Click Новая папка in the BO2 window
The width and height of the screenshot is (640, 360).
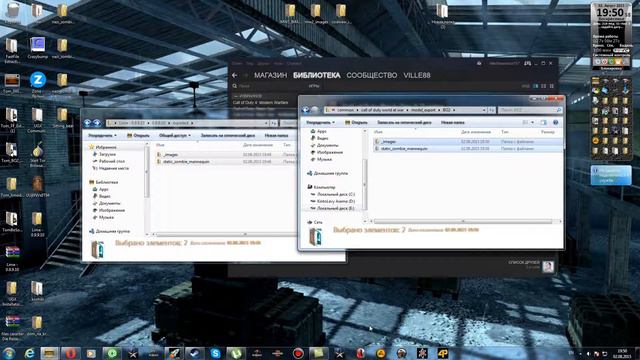(453, 122)
